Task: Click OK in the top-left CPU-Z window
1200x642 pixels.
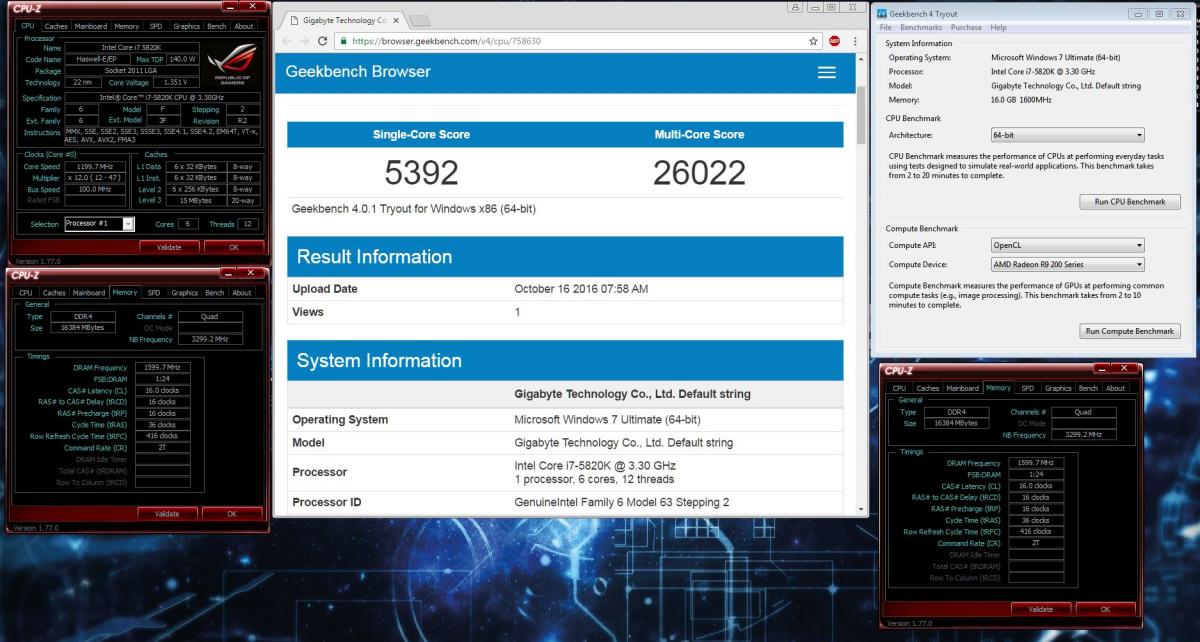Action: click(233, 247)
